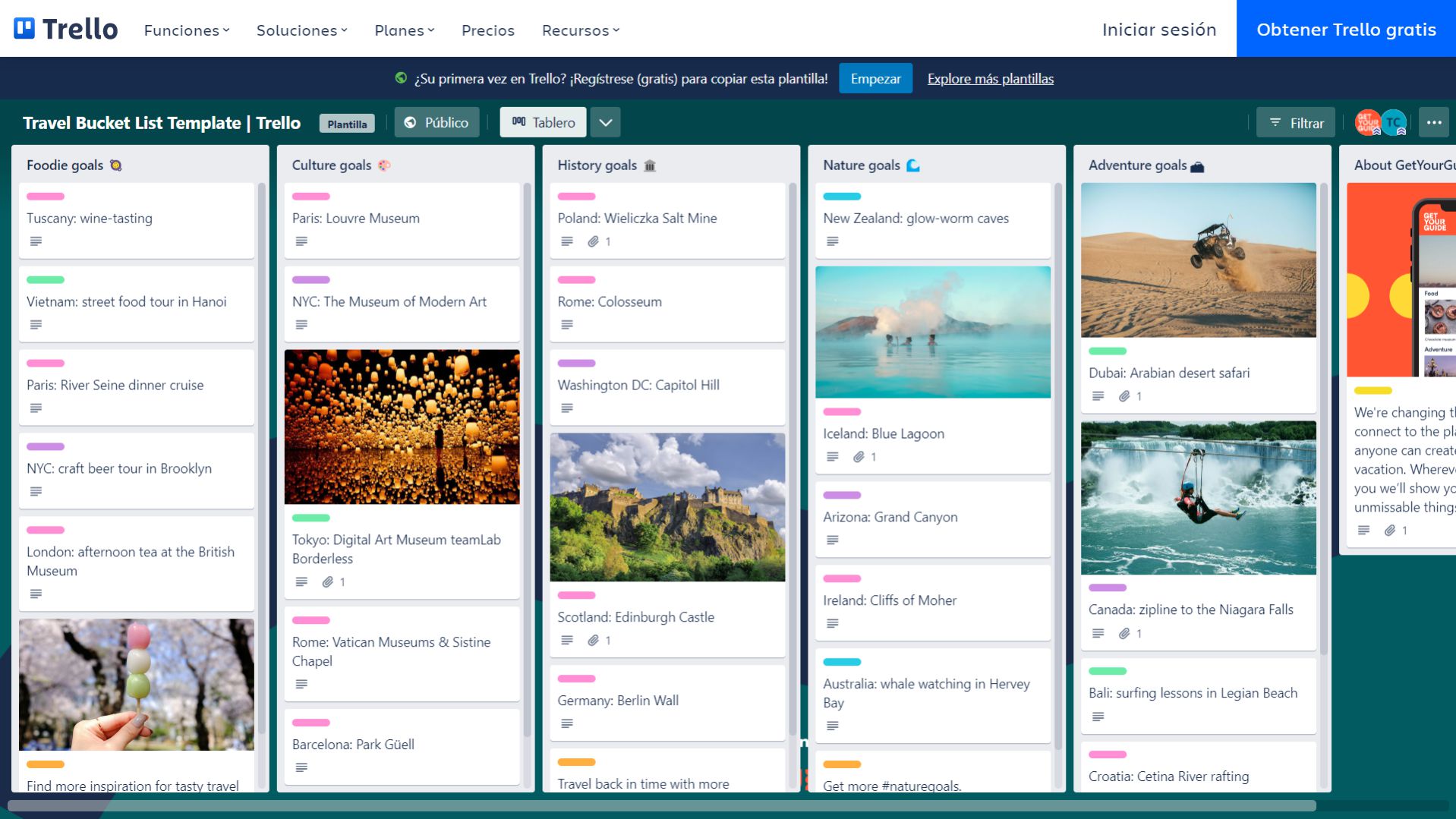Click the globe icon in the signup banner
Viewport: 1456px width, 819px height.
[401, 77]
